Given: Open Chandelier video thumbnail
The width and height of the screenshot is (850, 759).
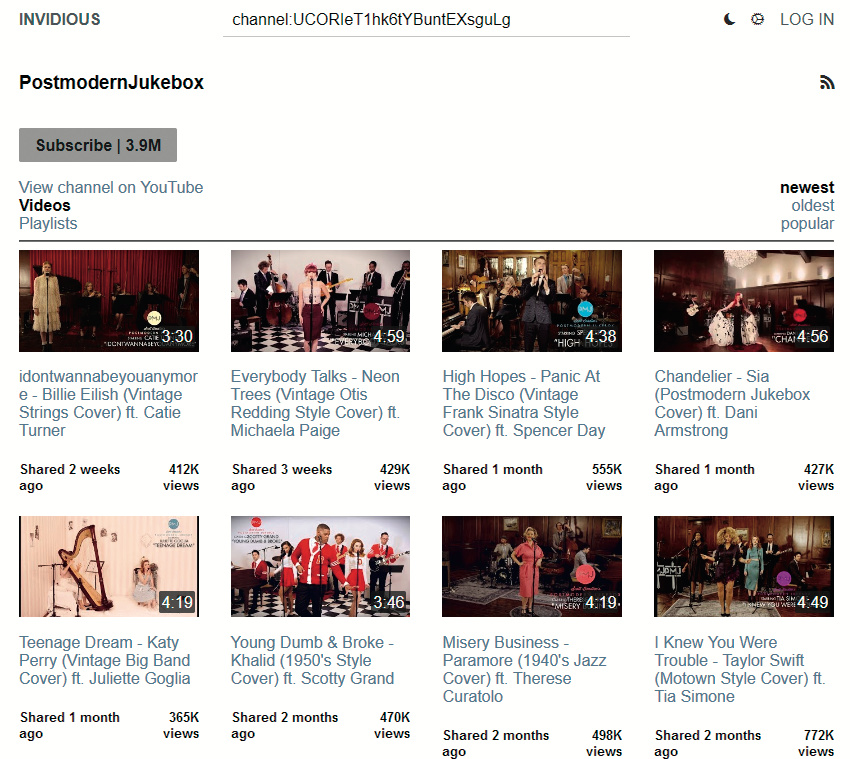Looking at the screenshot, I should tap(744, 301).
